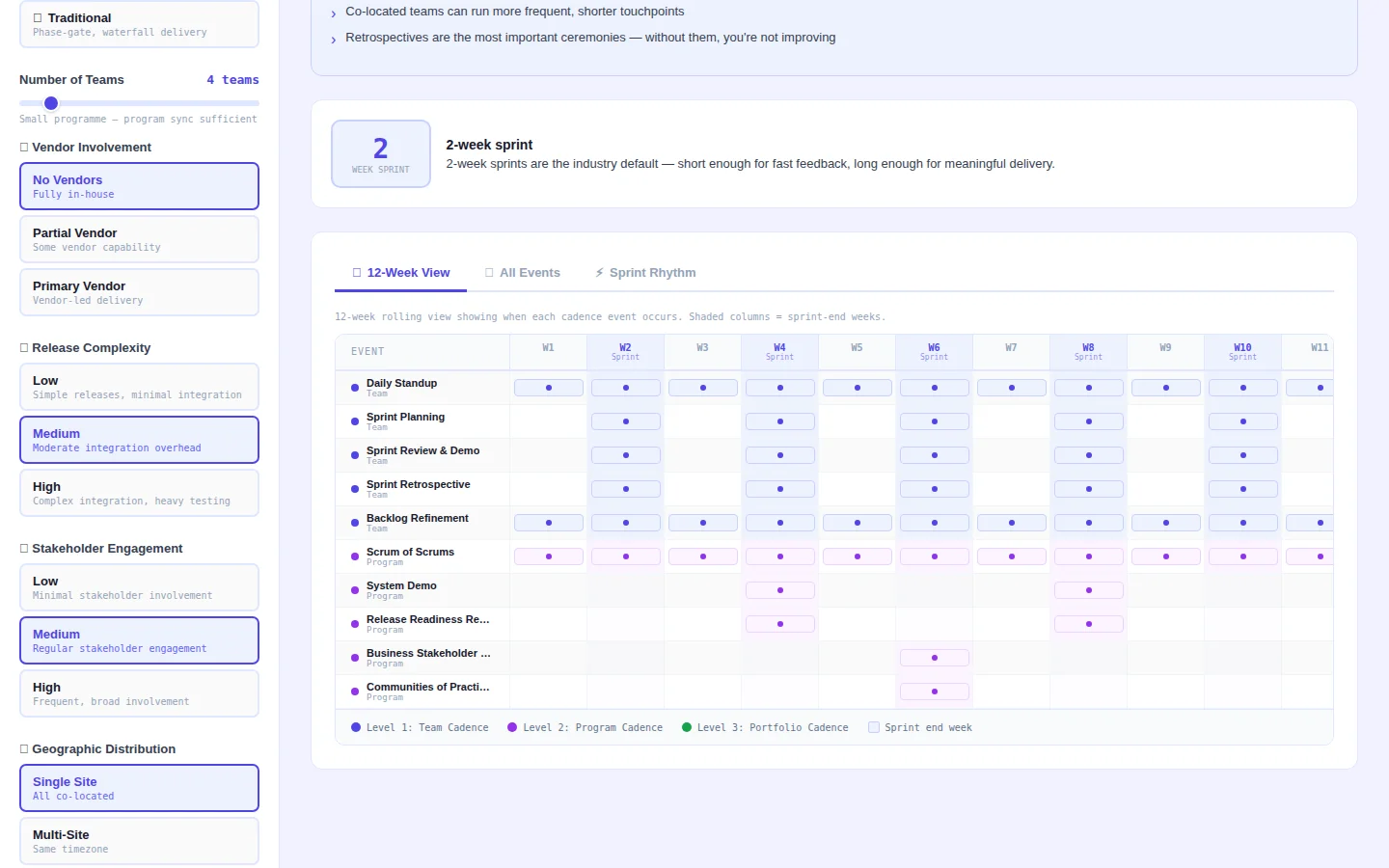The height and width of the screenshot is (868, 1389).
Task: Click the System Demo marker in W4
Action: [779, 590]
